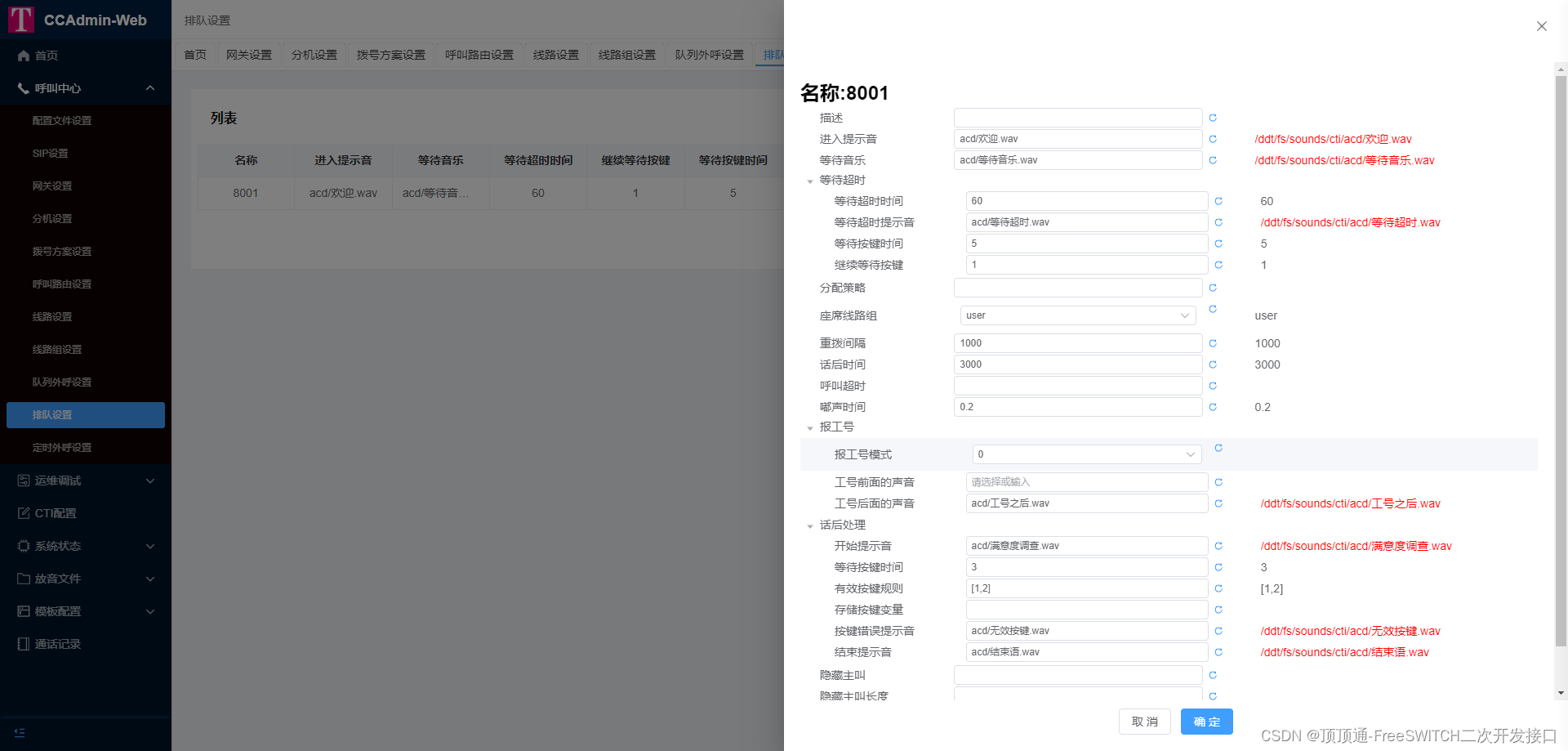Click refresh icon beside 话后时间 field
Viewport: 1568px width, 751px height.
[1213, 364]
